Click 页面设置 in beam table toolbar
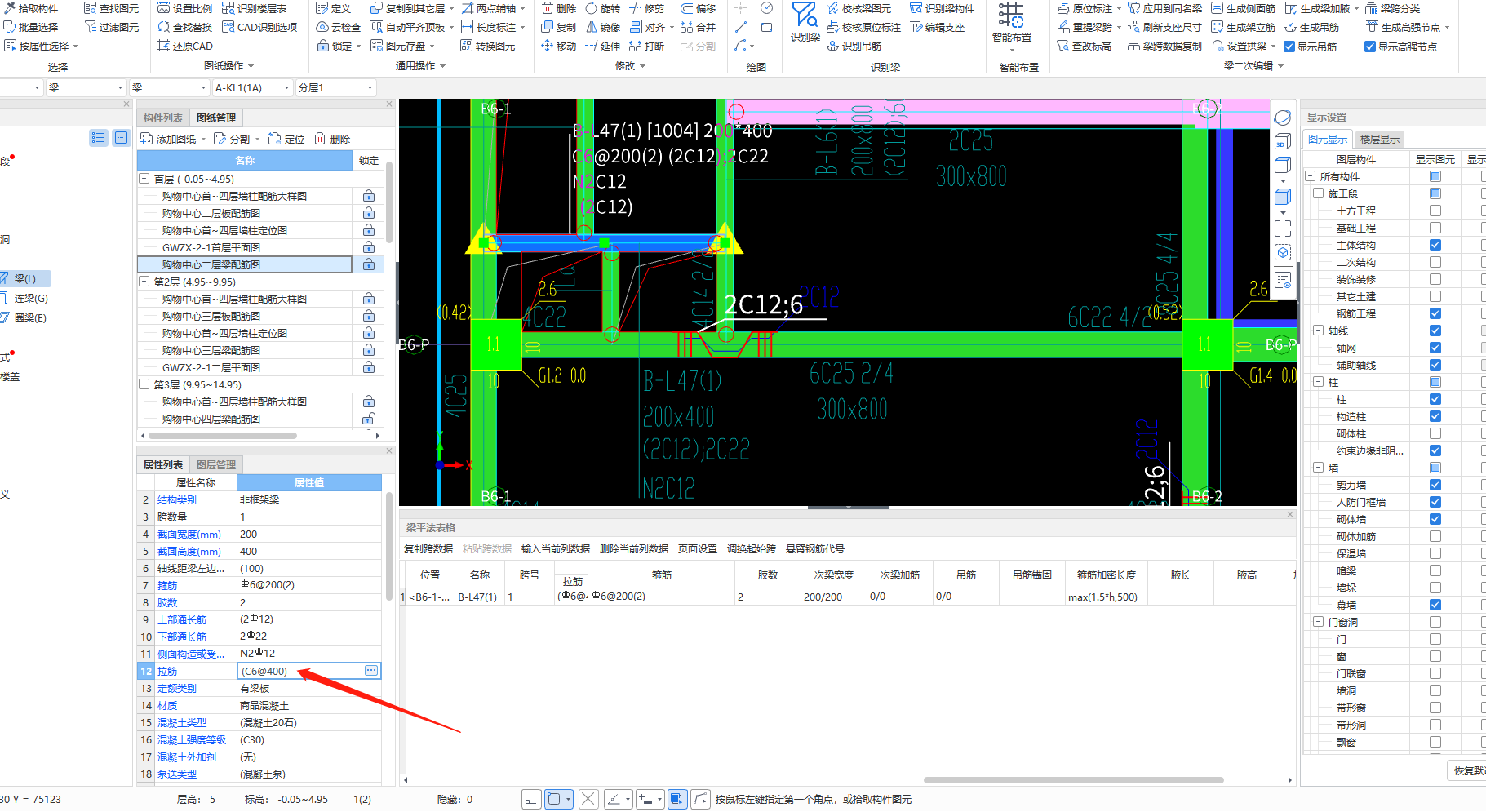The width and height of the screenshot is (1486, 812). 698,549
